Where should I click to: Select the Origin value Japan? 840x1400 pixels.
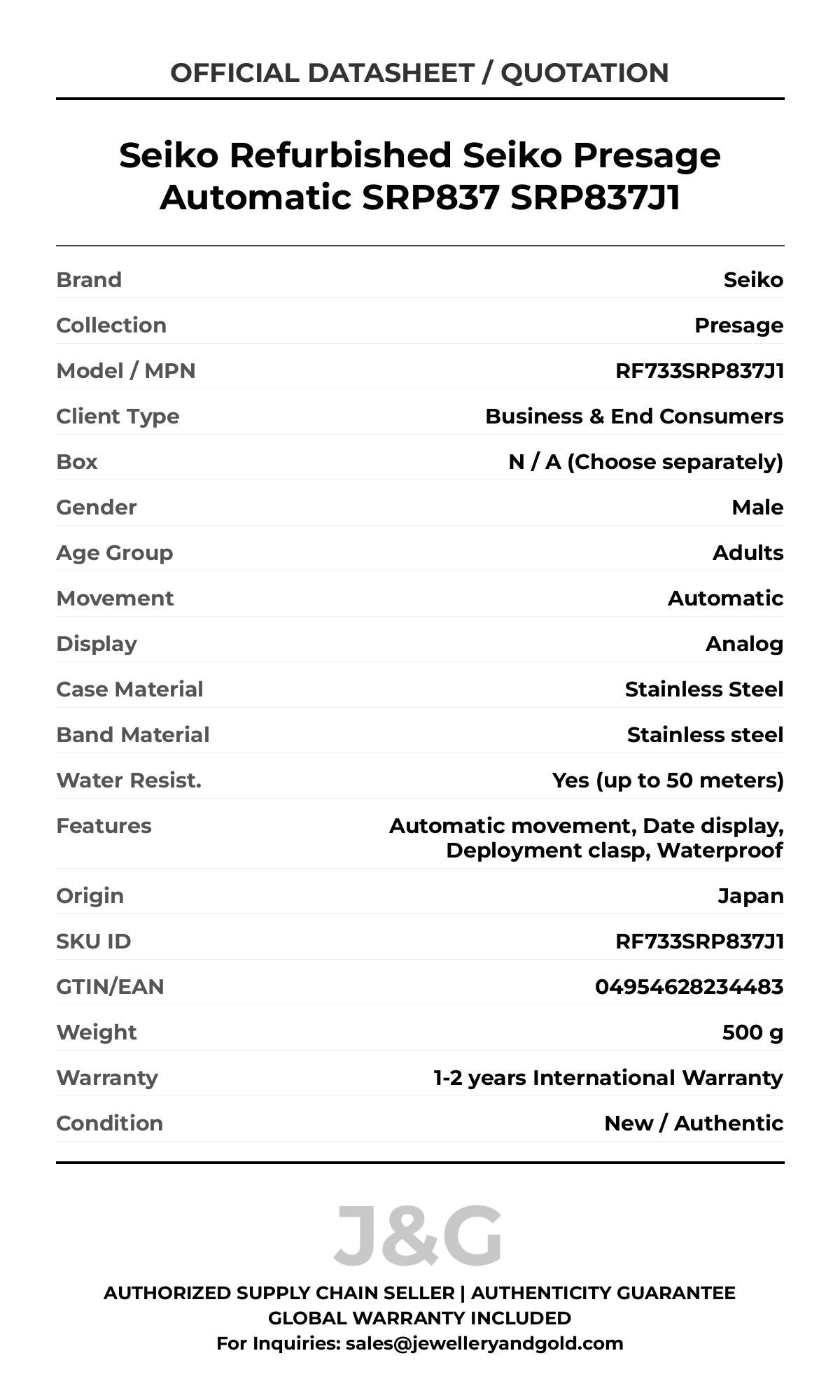pos(750,896)
